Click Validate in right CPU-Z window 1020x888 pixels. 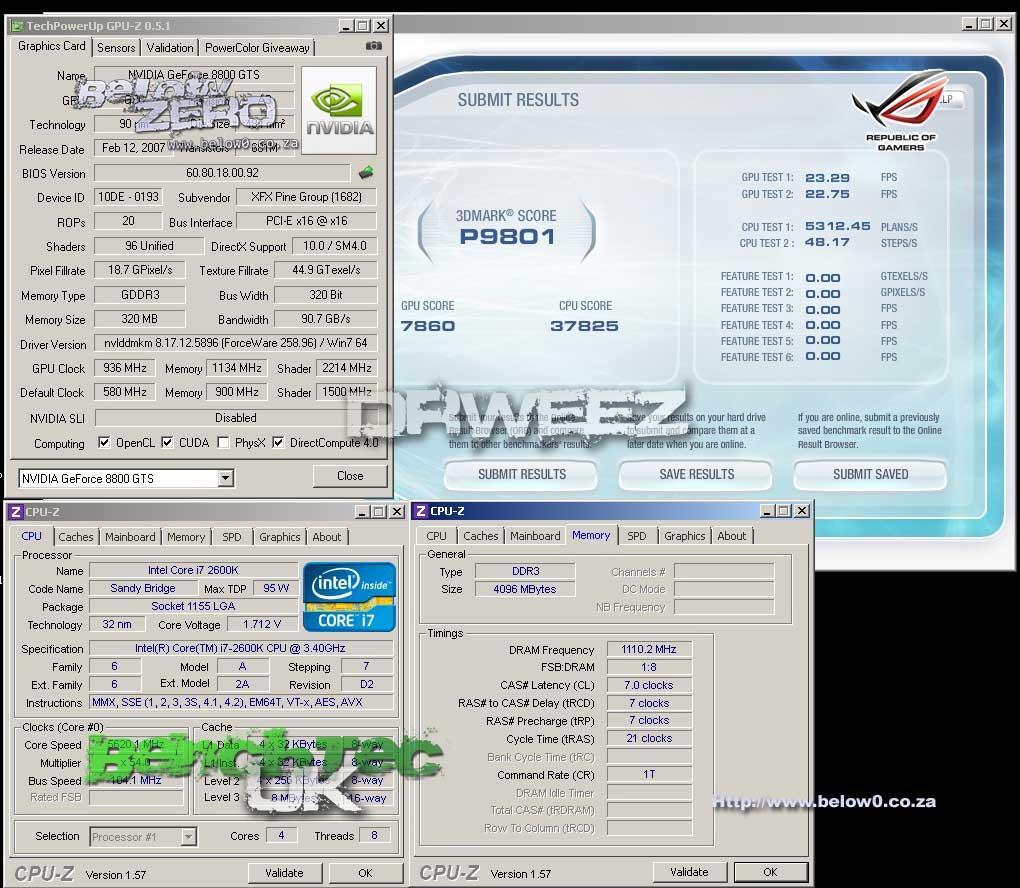[x=689, y=872]
